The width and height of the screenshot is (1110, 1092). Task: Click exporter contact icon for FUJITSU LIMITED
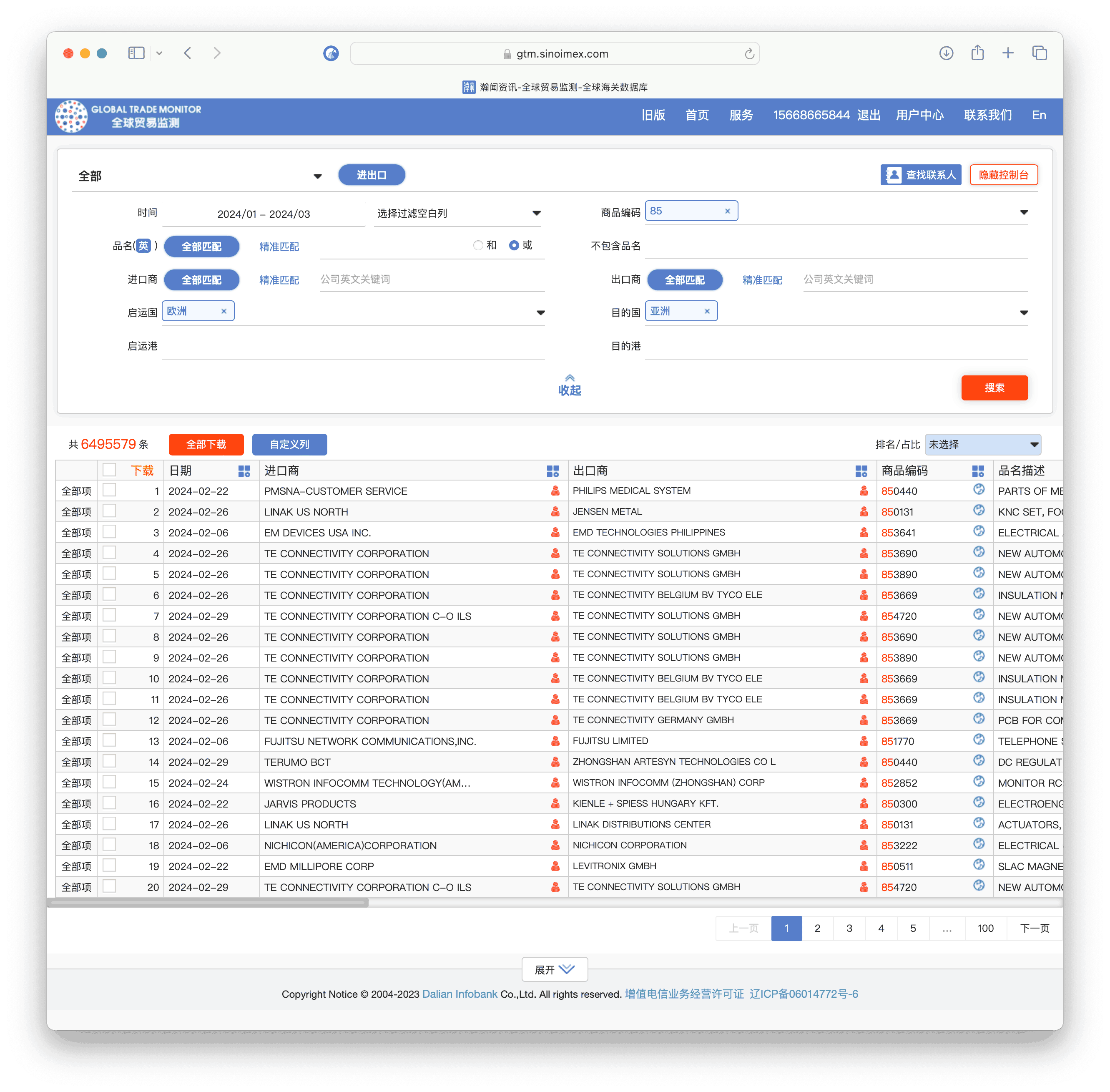point(864,742)
